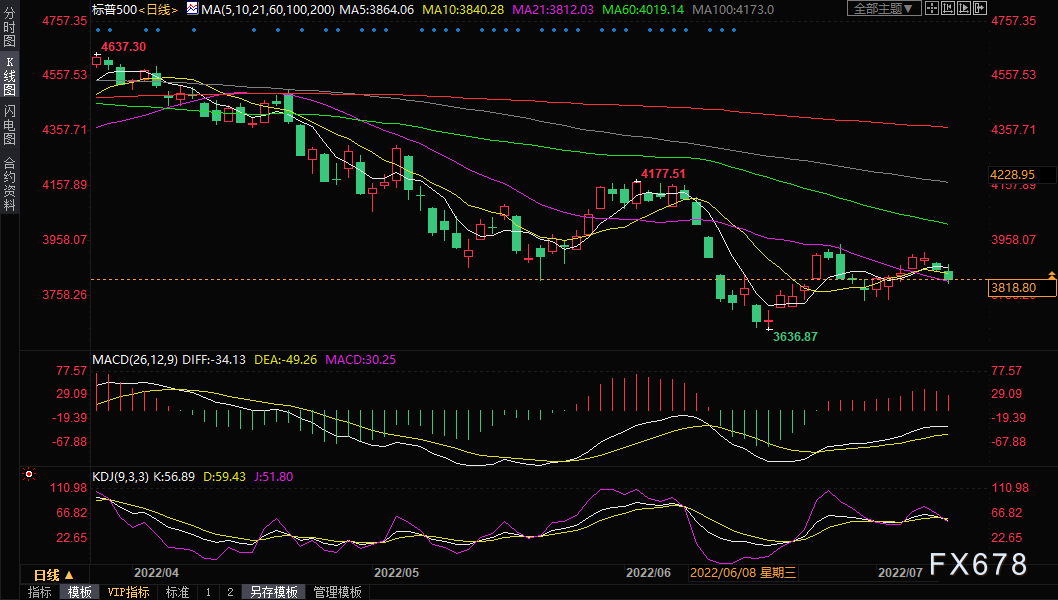
Task: Click the 3818.80 price level marker
Action: pyautogui.click(x=1022, y=288)
